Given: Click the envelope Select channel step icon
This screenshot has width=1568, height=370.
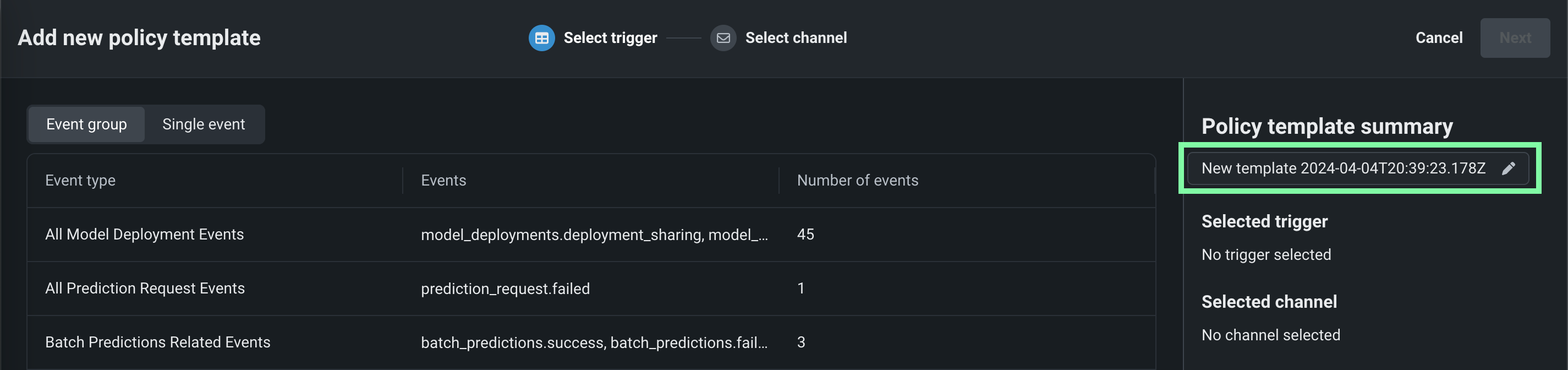Looking at the screenshot, I should click(723, 38).
